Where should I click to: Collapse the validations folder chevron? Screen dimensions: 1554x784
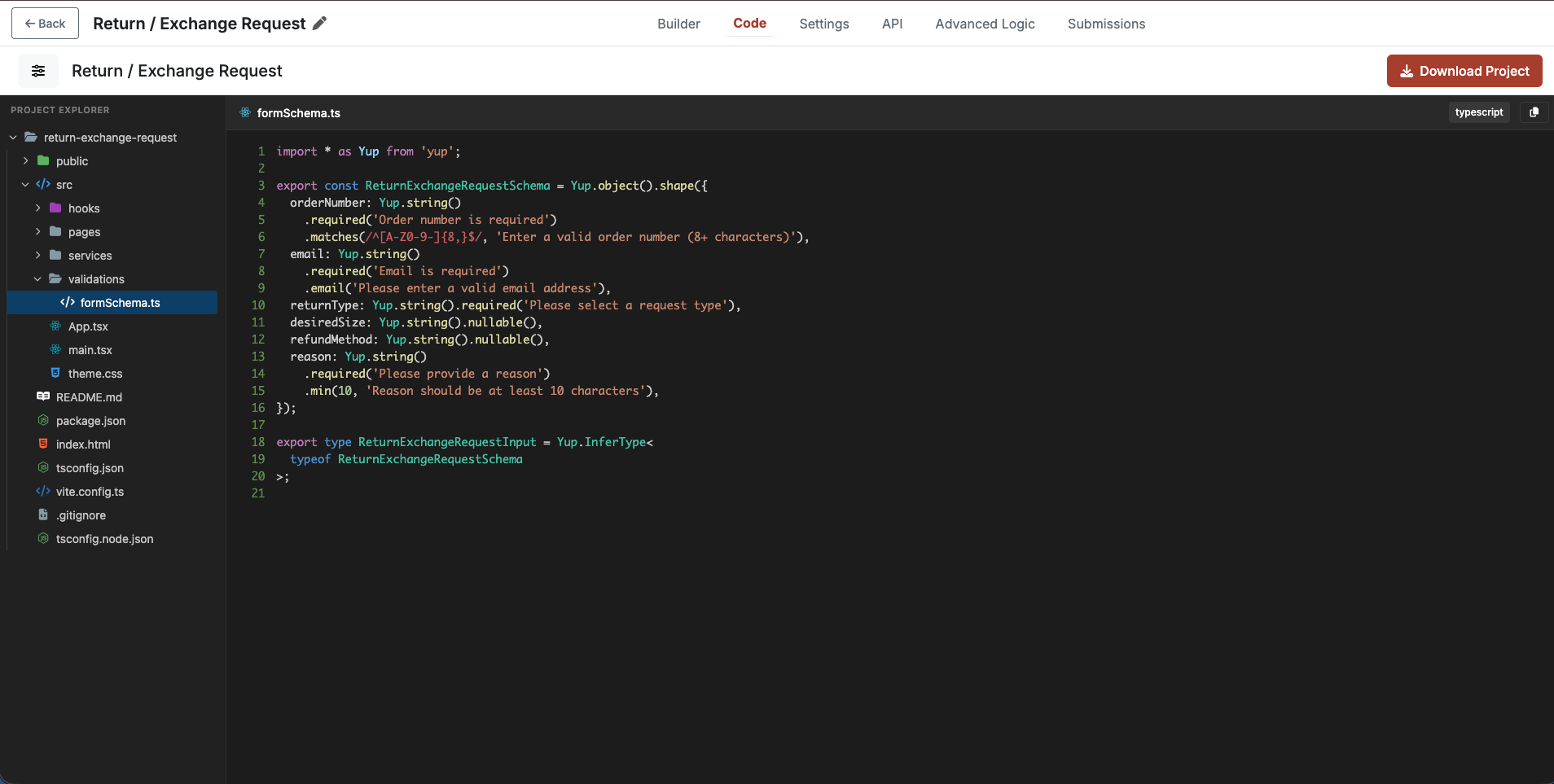point(37,279)
